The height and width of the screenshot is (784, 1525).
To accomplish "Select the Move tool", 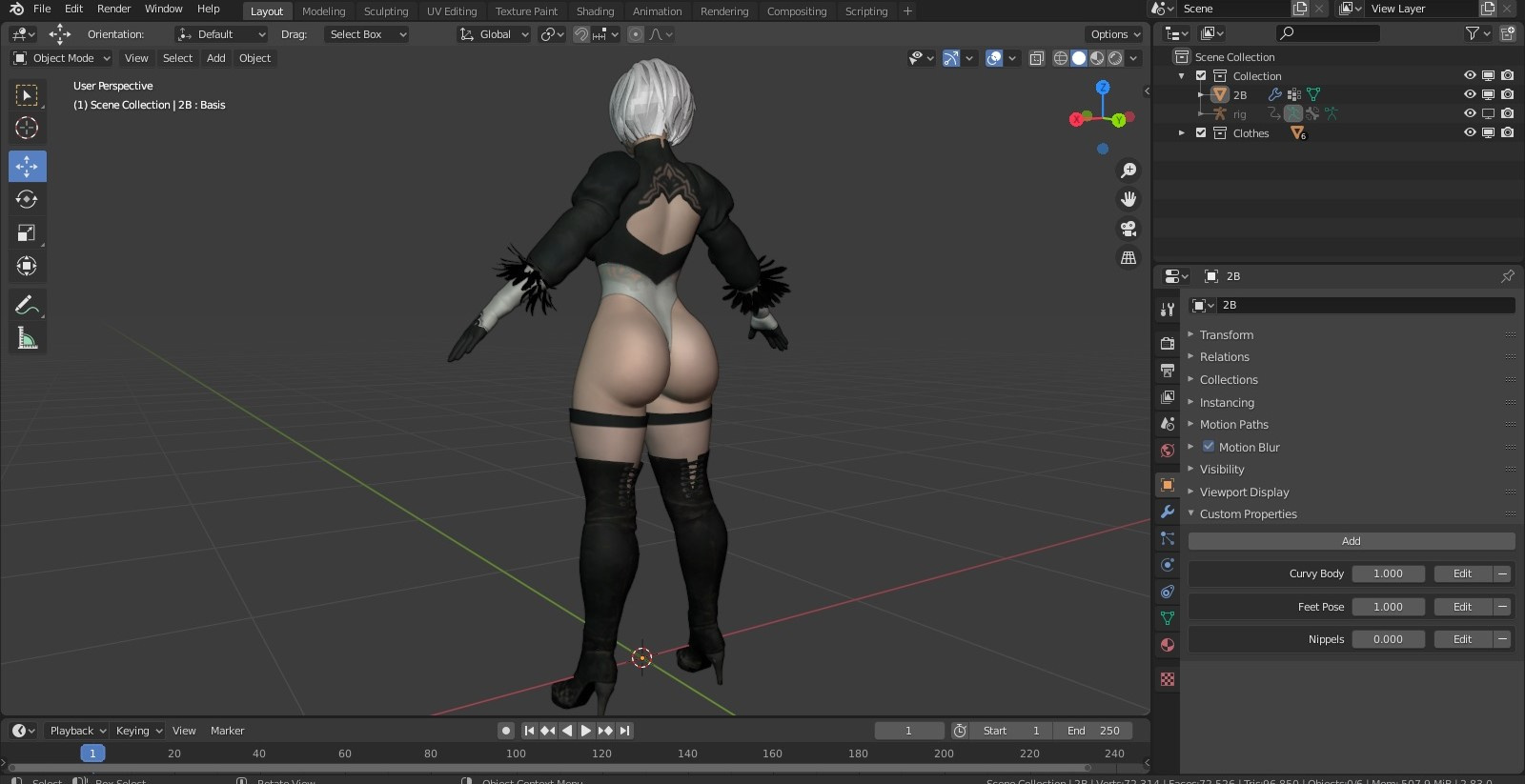I will click(x=27, y=167).
